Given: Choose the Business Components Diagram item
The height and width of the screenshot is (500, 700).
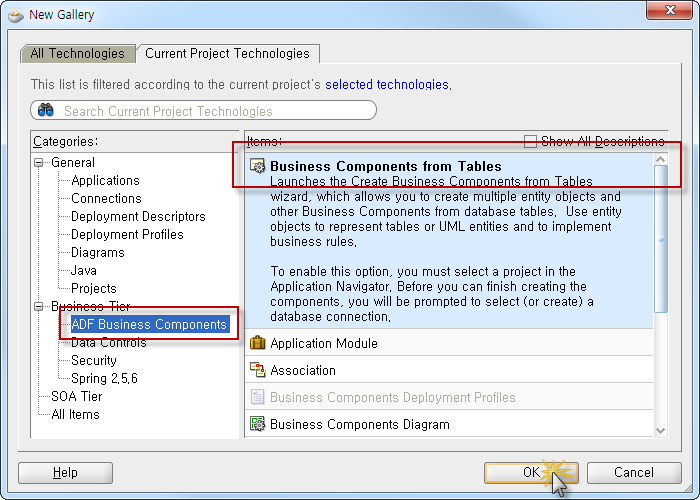Looking at the screenshot, I should [x=449, y=424].
